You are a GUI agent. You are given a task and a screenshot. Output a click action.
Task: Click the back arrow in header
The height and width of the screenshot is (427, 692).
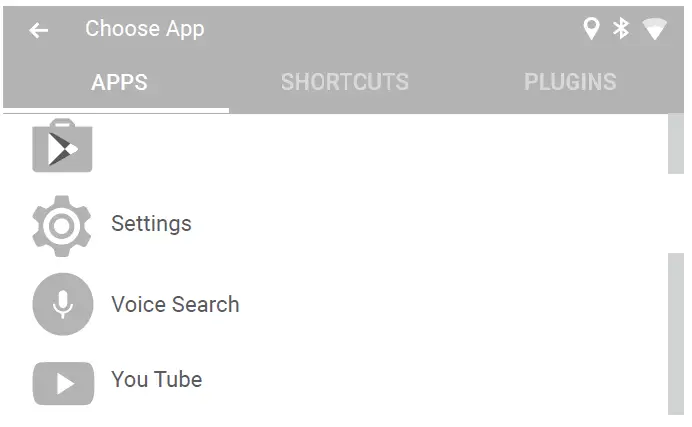click(38, 30)
